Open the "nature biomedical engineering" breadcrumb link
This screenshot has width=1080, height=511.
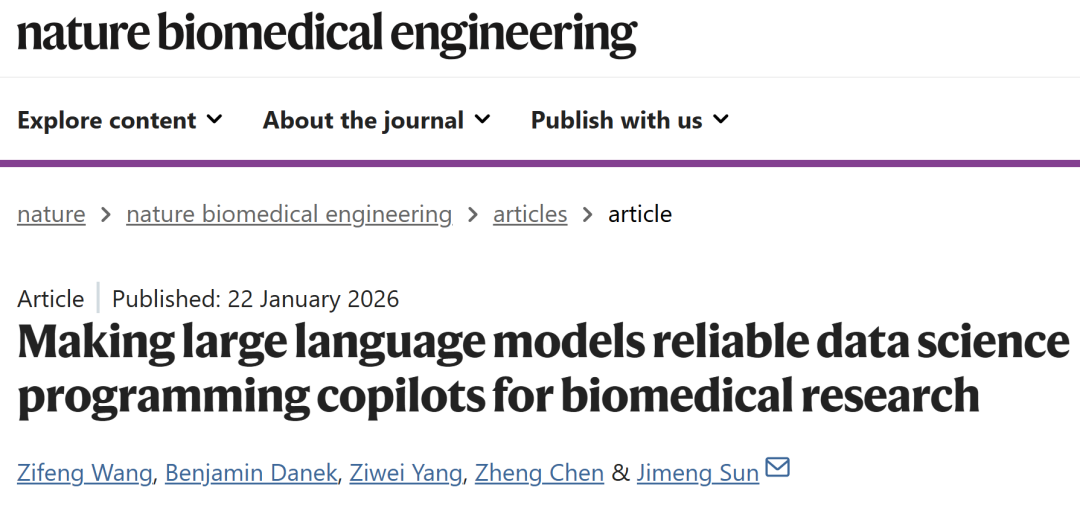[289, 214]
